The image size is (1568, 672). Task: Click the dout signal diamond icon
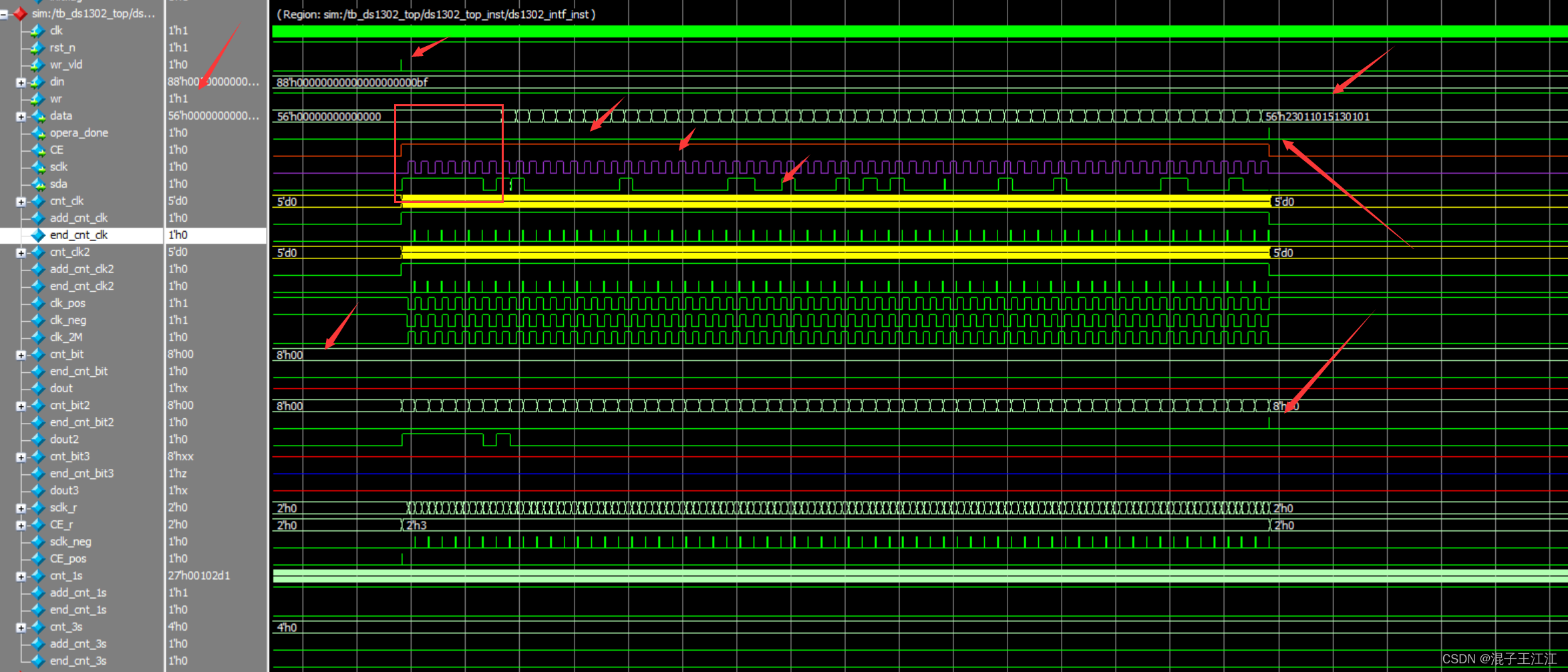click(x=37, y=387)
